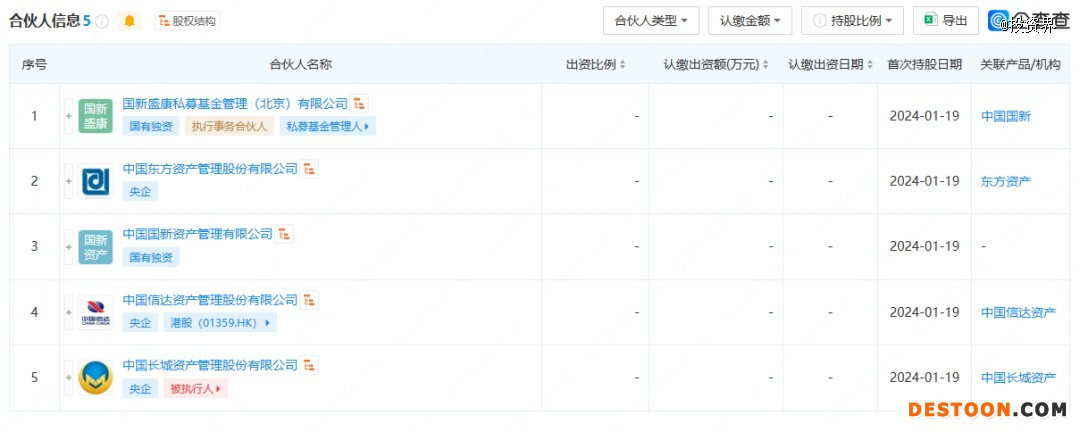The image size is (1080, 432).
Task: Sort by 出资比例 column header
Action: [595, 65]
